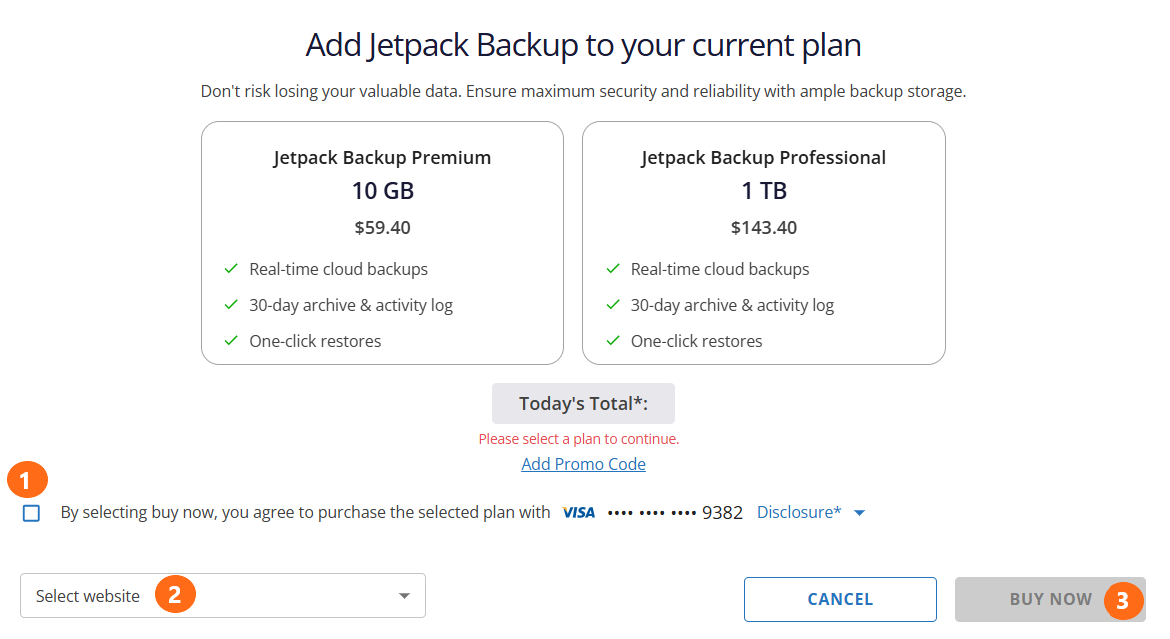Click the dropdown arrow beside Select website
This screenshot has height=639, width=1170.
tap(404, 594)
